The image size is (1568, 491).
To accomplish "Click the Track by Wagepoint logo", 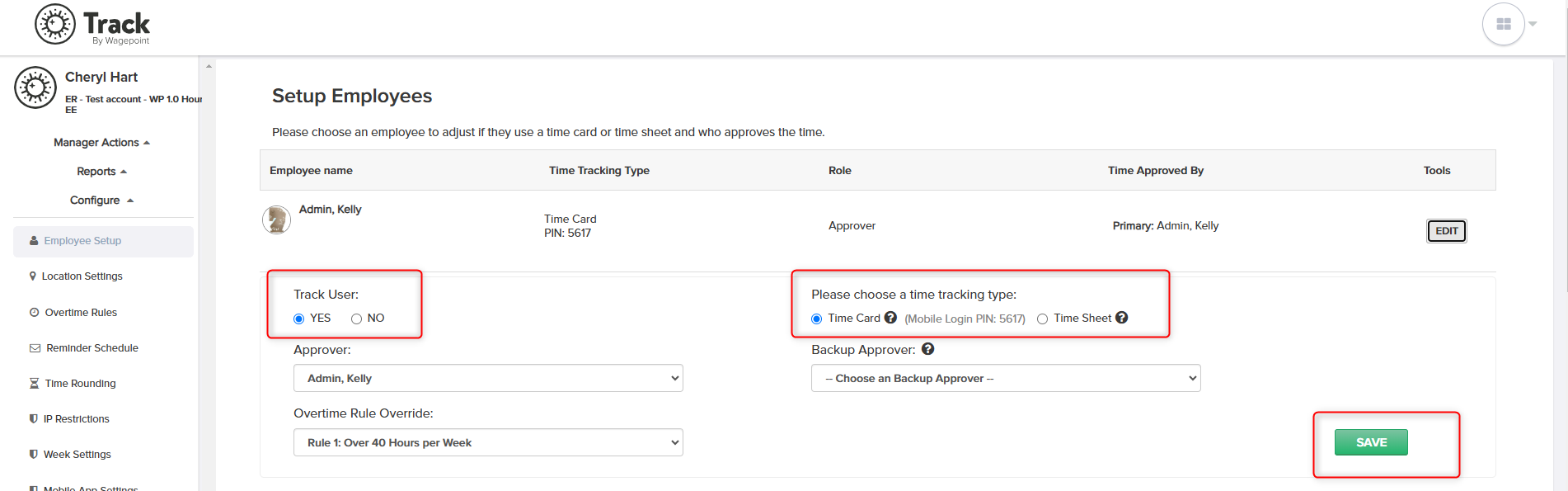I will [92, 25].
